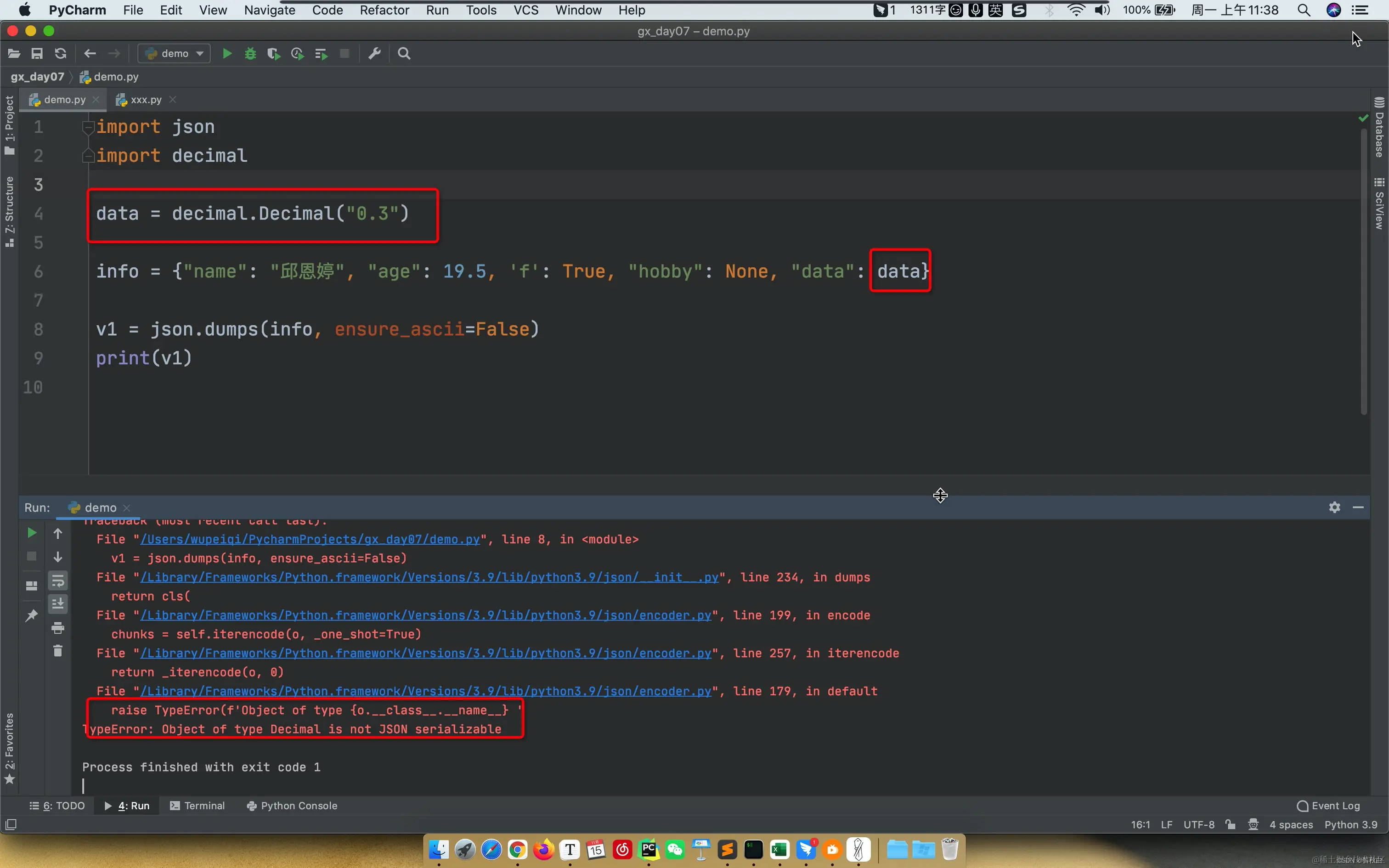Click the green Run button in toolbar
The width and height of the screenshot is (1389, 868).
[227, 53]
